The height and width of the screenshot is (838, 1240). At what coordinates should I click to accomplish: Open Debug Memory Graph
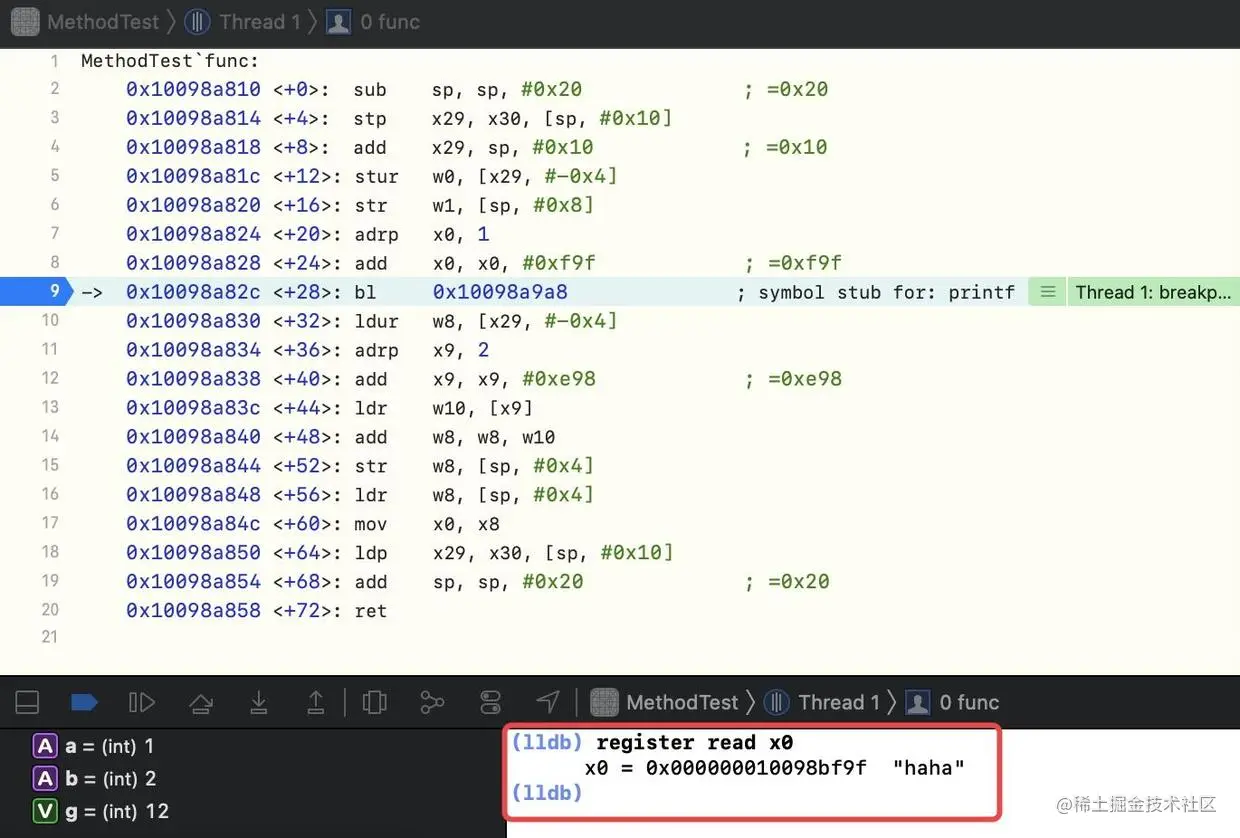(432, 702)
